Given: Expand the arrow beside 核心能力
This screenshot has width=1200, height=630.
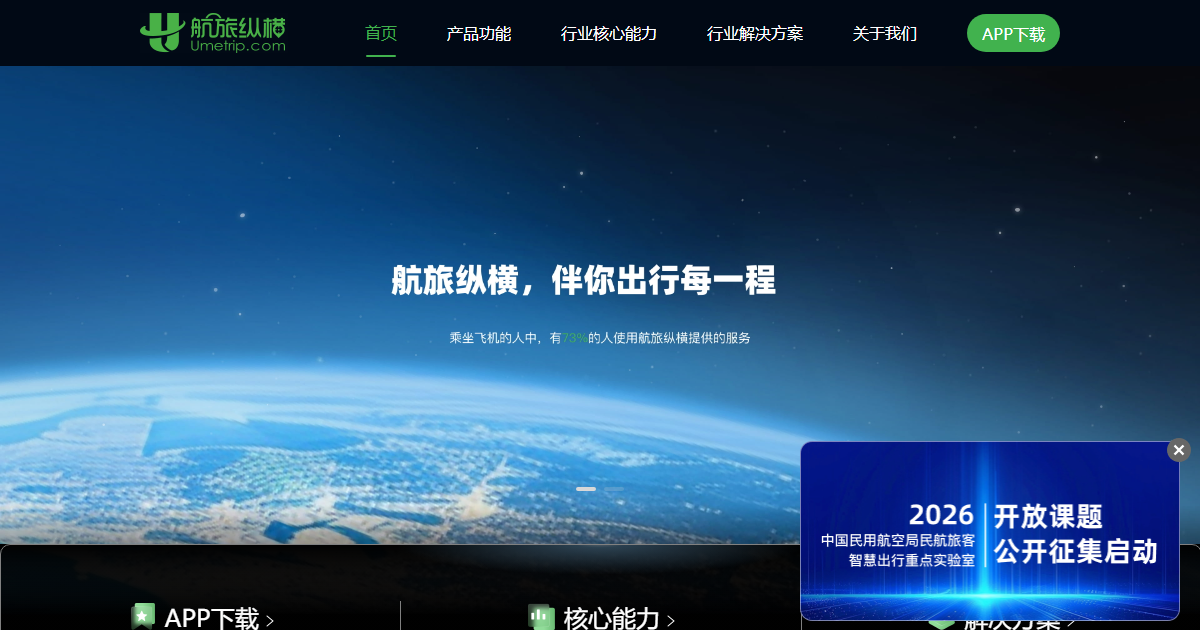Looking at the screenshot, I should tap(670, 621).
